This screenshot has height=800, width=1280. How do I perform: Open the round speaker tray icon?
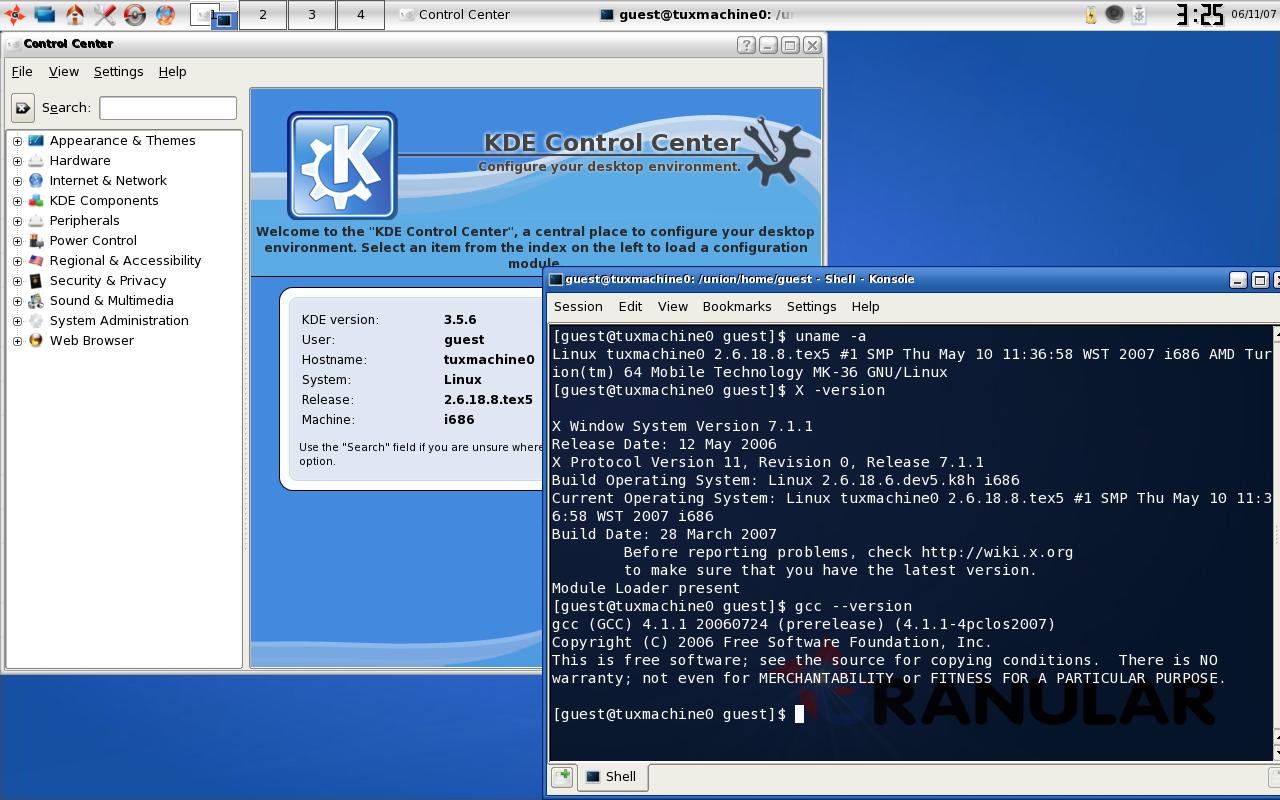pyautogui.click(x=1114, y=14)
